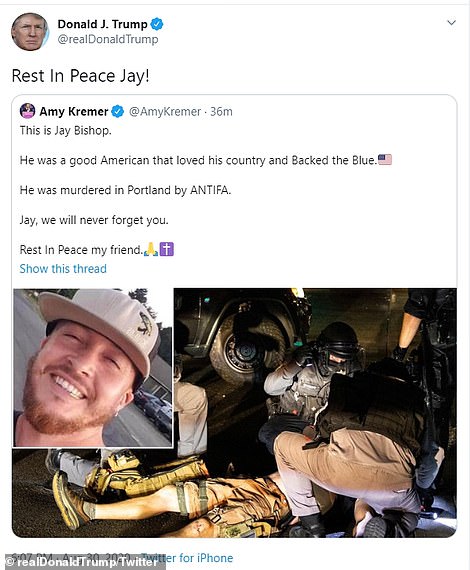The image size is (470, 570).
Task: Open the nighttime street scene photo
Action: [x=315, y=413]
